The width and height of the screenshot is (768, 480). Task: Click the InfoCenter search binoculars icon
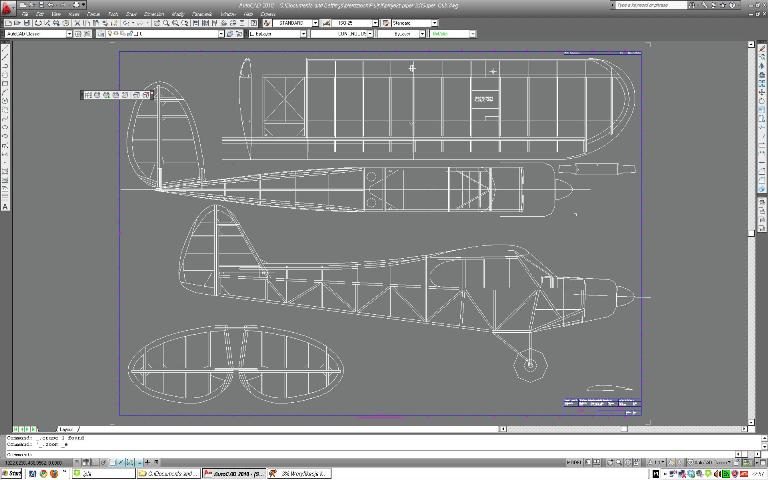click(692, 5)
